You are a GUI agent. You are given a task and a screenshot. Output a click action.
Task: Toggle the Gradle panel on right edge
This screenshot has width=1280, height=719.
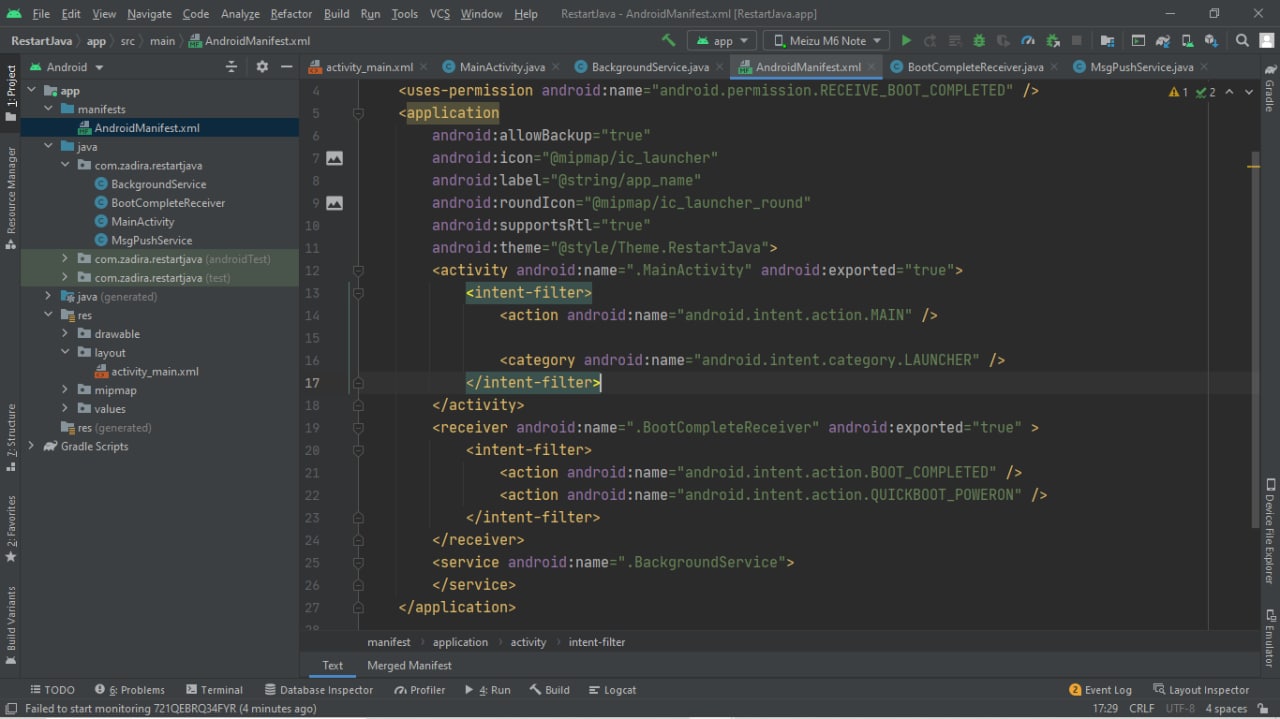[1270, 88]
